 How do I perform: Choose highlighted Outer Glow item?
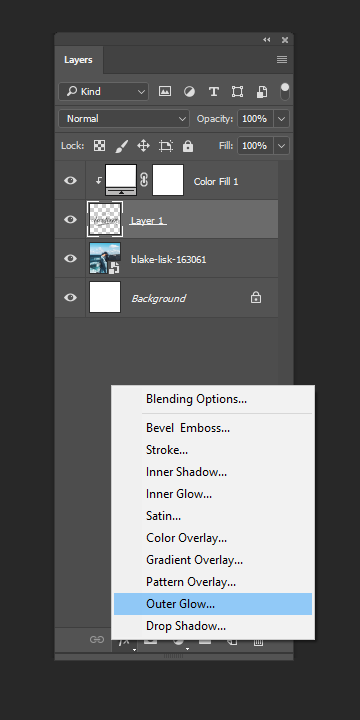coord(213,604)
